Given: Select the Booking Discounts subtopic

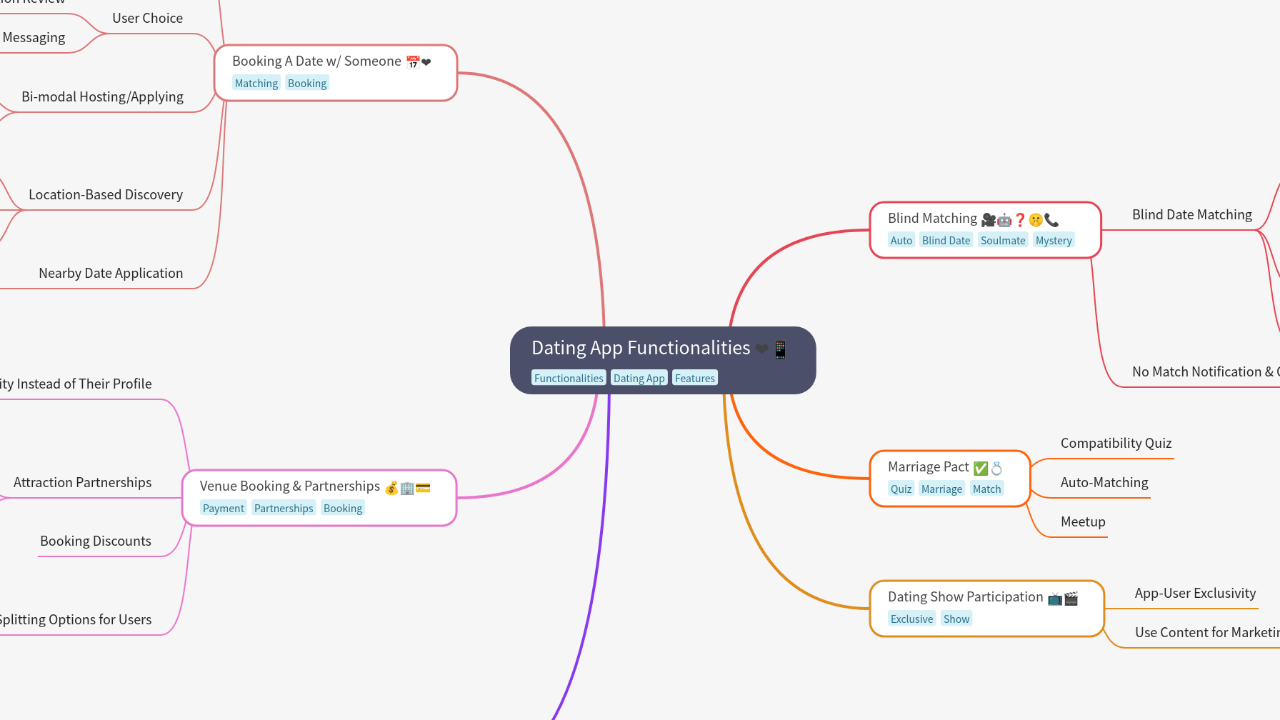Looking at the screenshot, I should coord(96,541).
